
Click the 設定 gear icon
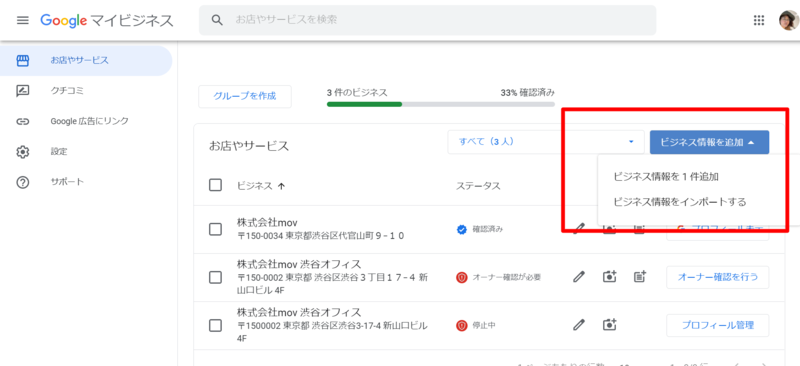22,152
